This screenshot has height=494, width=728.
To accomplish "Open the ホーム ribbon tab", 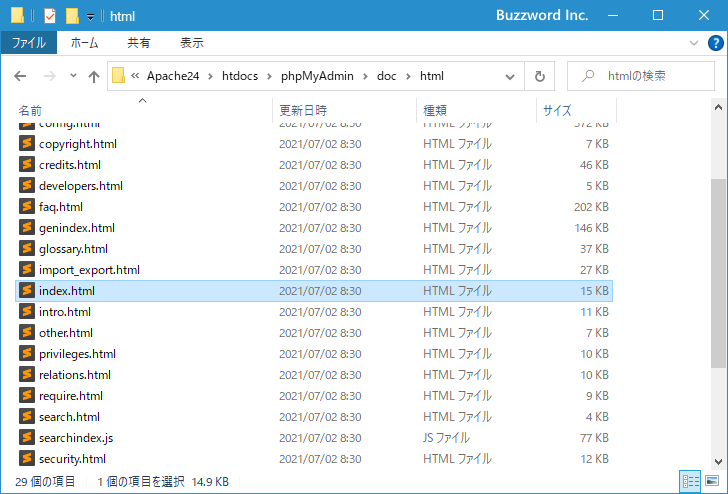I will coord(84,43).
